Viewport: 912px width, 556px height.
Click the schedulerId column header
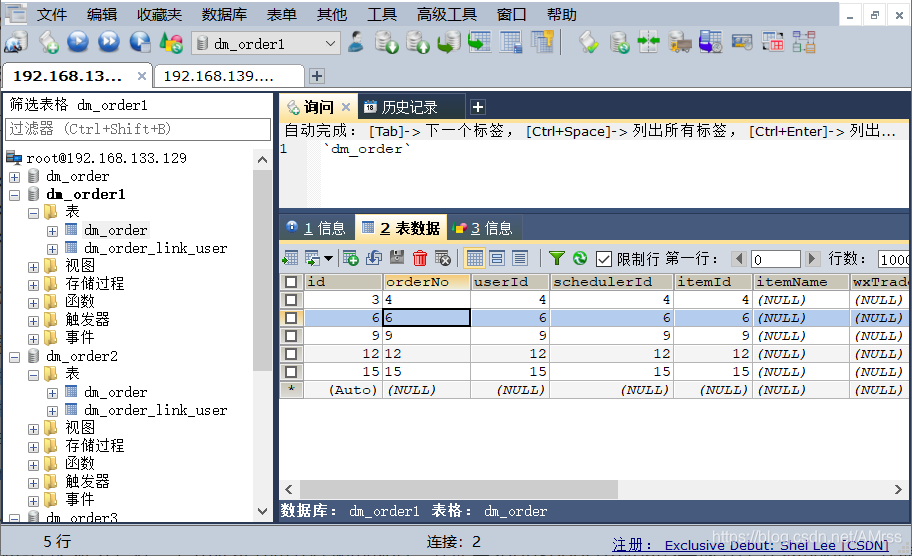click(611, 282)
